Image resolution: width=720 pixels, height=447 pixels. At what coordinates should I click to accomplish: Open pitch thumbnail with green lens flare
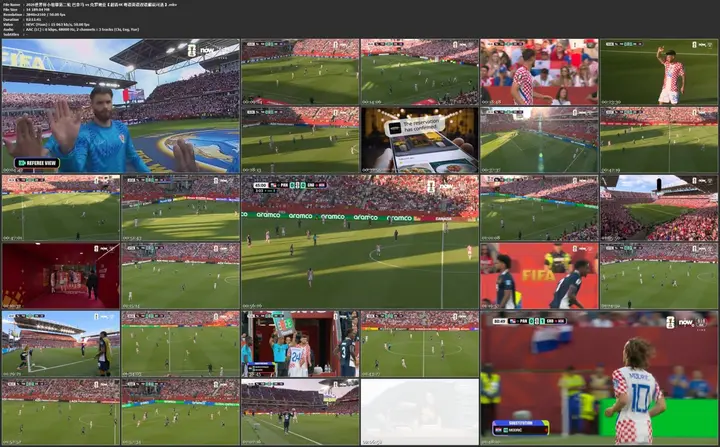pos(539,140)
